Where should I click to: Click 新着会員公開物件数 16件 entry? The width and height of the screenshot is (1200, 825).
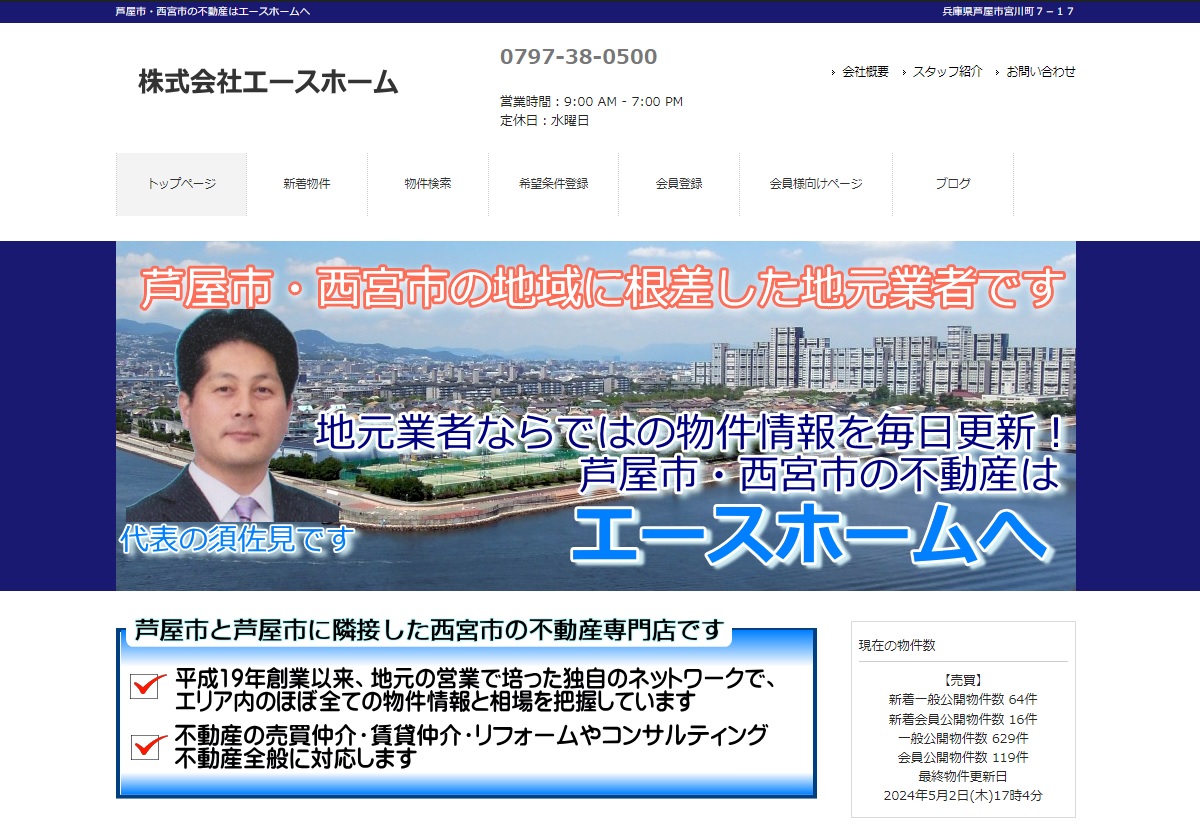point(963,719)
